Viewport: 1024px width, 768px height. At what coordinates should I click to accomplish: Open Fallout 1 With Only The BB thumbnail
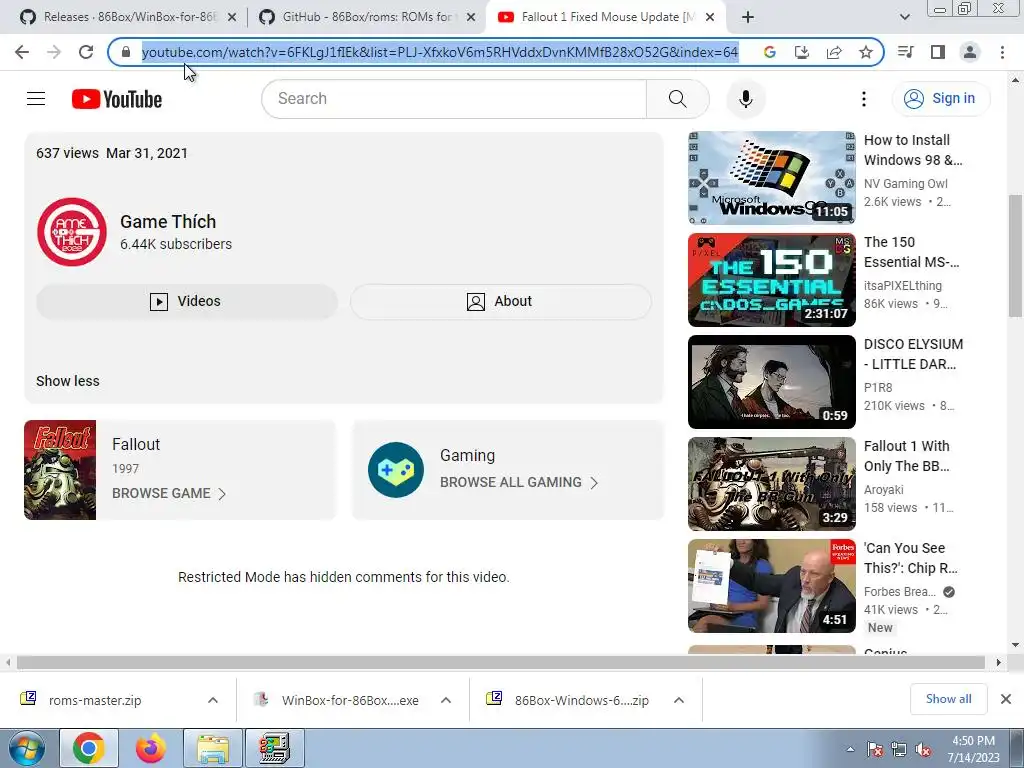[771, 484]
